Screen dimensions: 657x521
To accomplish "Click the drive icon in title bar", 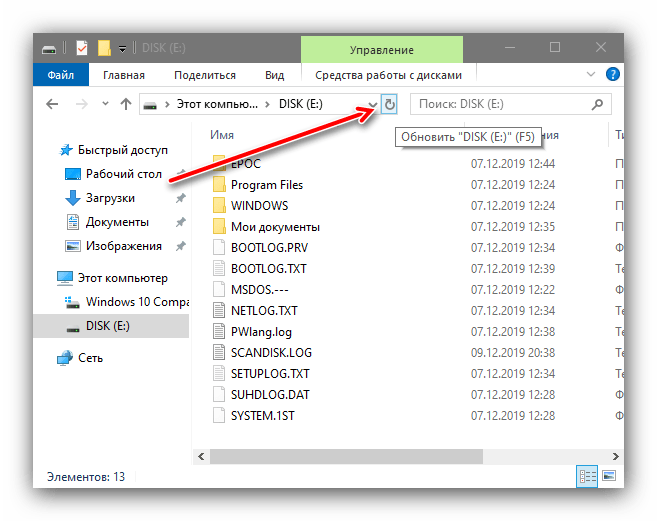I will (x=49, y=49).
